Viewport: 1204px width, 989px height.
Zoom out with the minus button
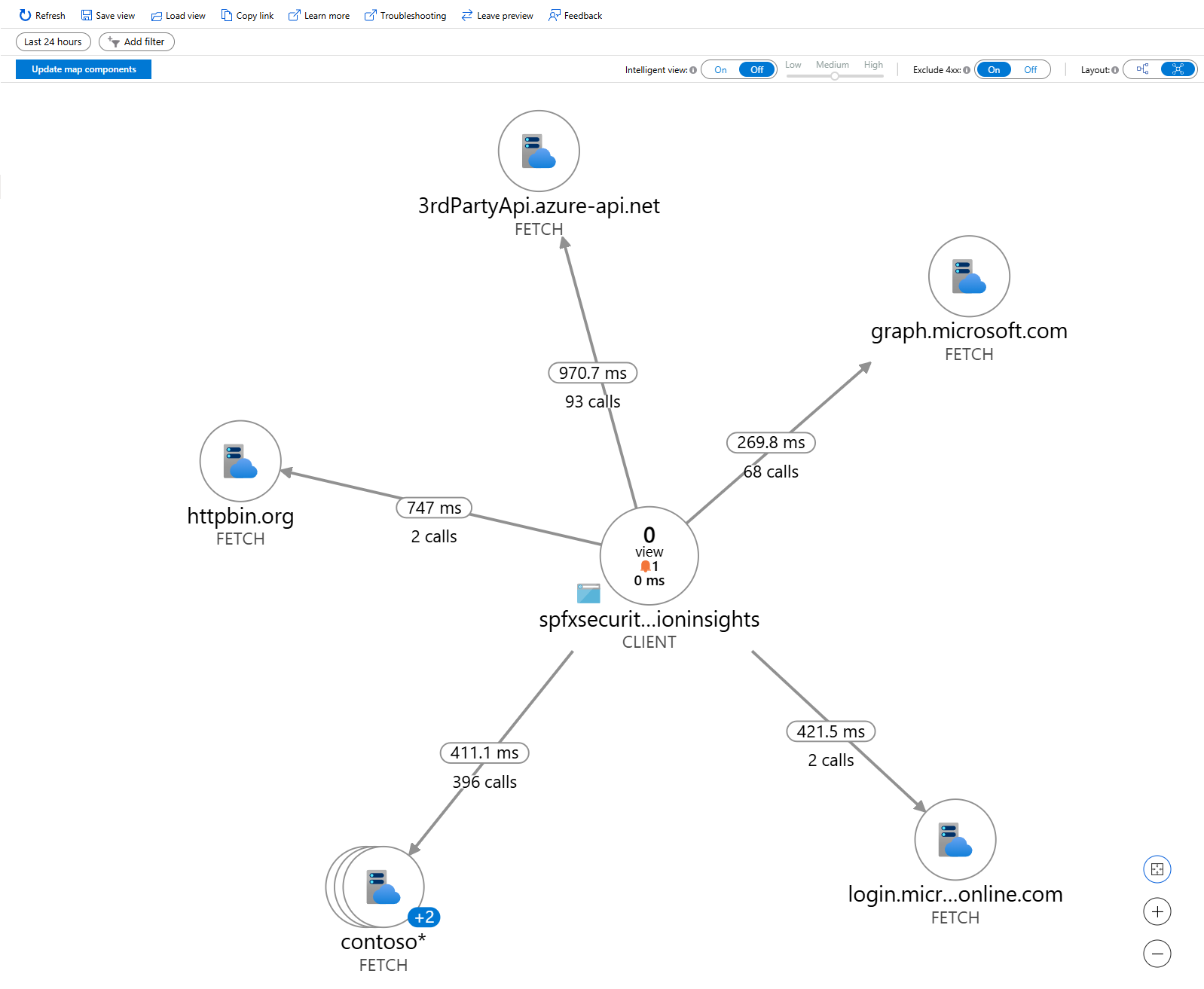pyautogui.click(x=1157, y=954)
